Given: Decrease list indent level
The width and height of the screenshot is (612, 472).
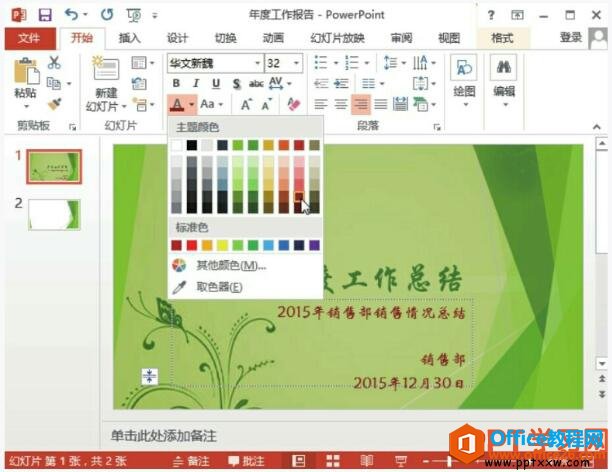Looking at the screenshot, I should 321,84.
